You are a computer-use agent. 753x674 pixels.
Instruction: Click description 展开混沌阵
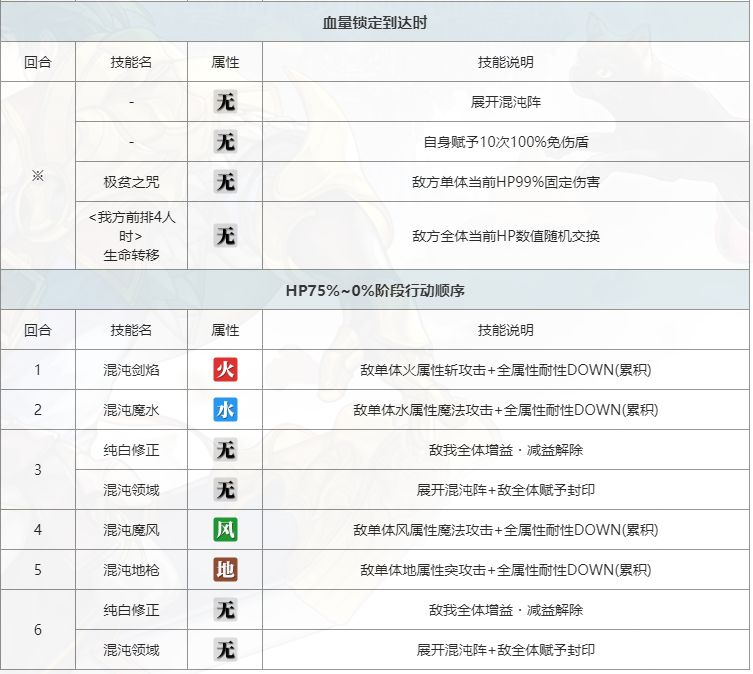point(506,102)
